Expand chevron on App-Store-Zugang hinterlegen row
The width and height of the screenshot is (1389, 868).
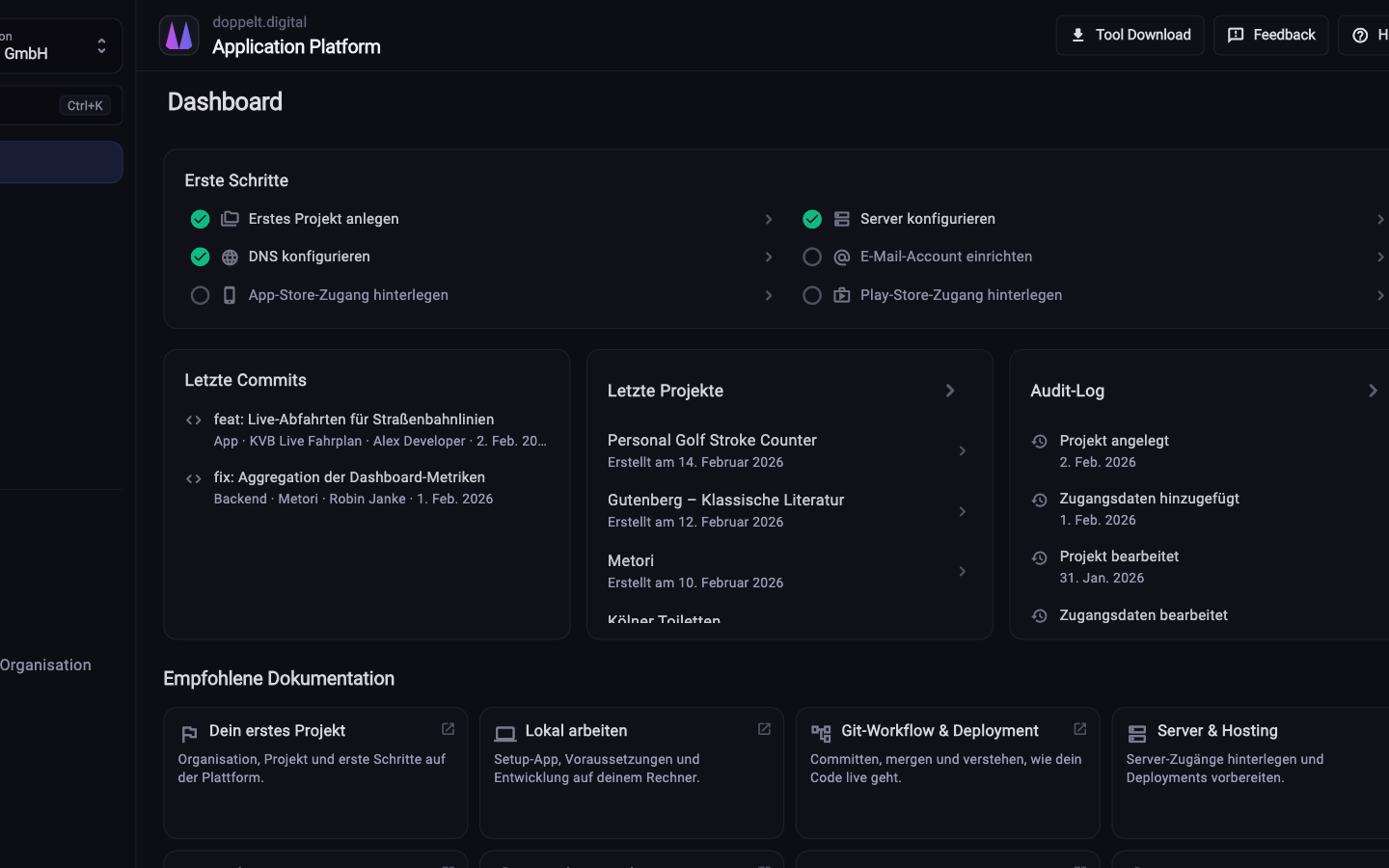[769, 295]
